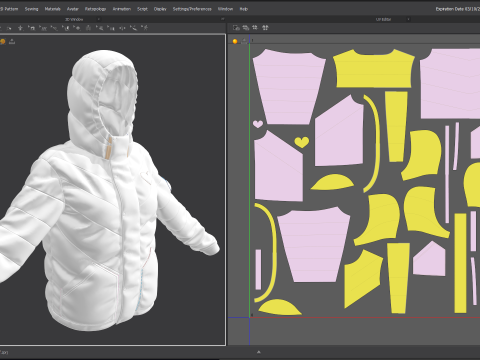The image size is (480, 360).
Task: Open the Window menu
Action: 225,9
